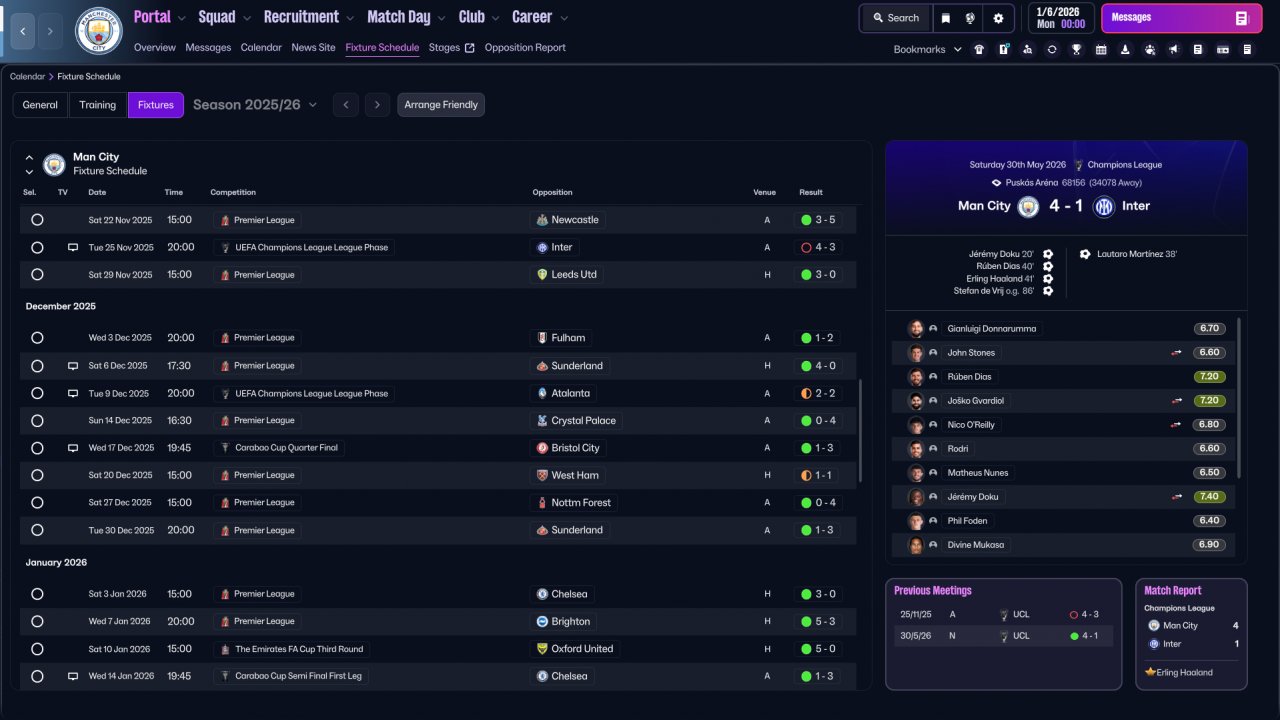The image size is (1280, 720).
Task: Open the Overview sub-menu item
Action: 154,47
